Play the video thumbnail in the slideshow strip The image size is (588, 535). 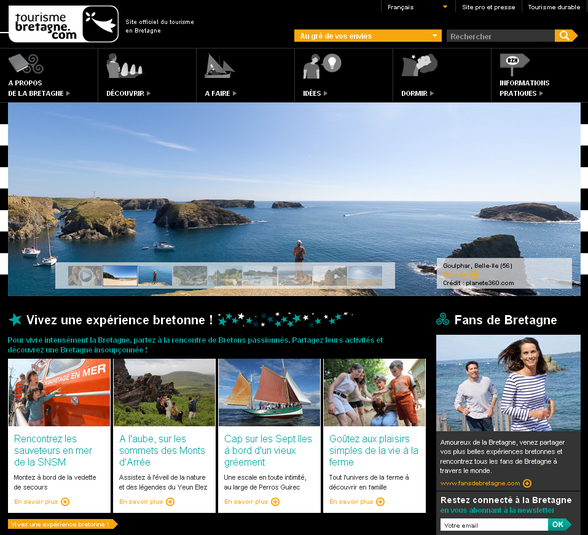point(85,276)
